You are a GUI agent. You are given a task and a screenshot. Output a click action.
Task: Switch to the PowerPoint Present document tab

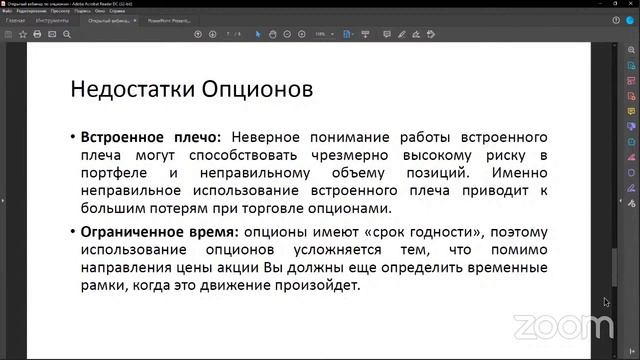click(169, 20)
